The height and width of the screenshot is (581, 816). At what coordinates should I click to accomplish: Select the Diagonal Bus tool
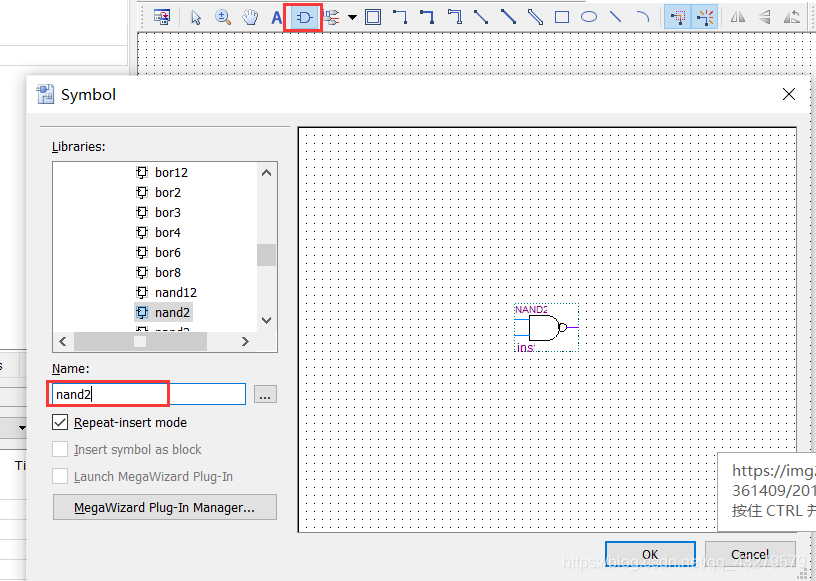508,17
